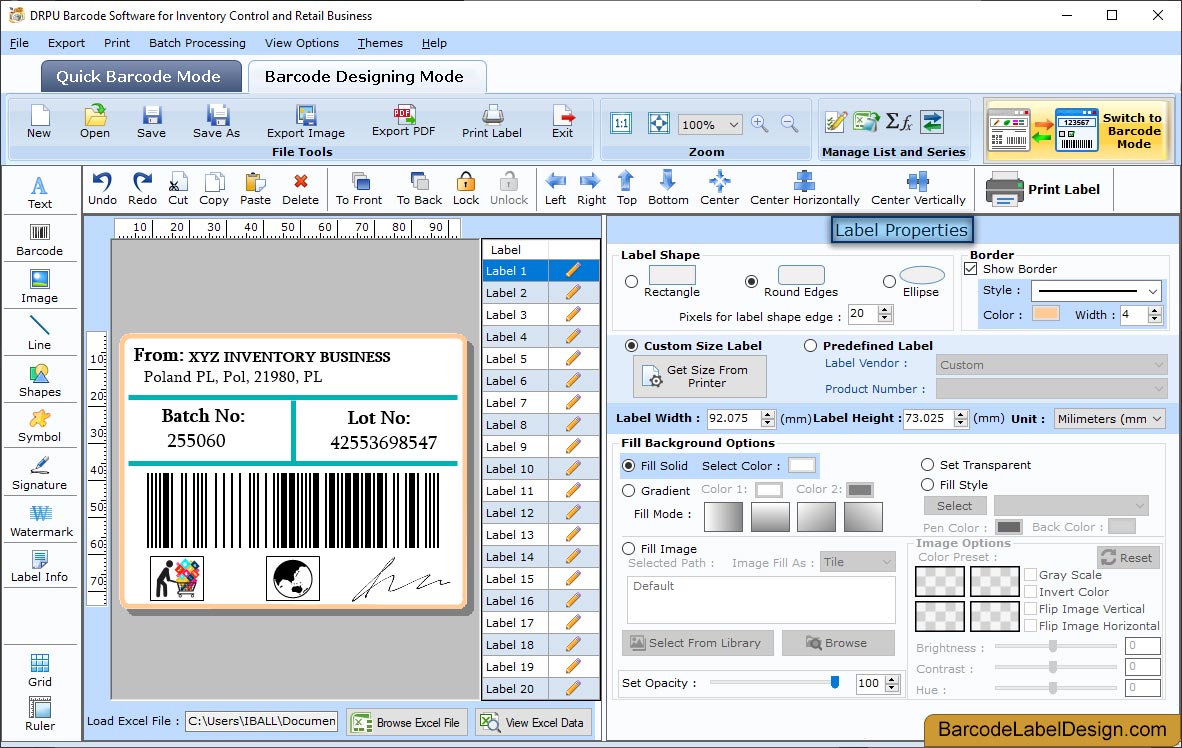Click the Fill Solid Select Color swatch
Image resolution: width=1182 pixels, height=748 pixels.
tap(801, 465)
